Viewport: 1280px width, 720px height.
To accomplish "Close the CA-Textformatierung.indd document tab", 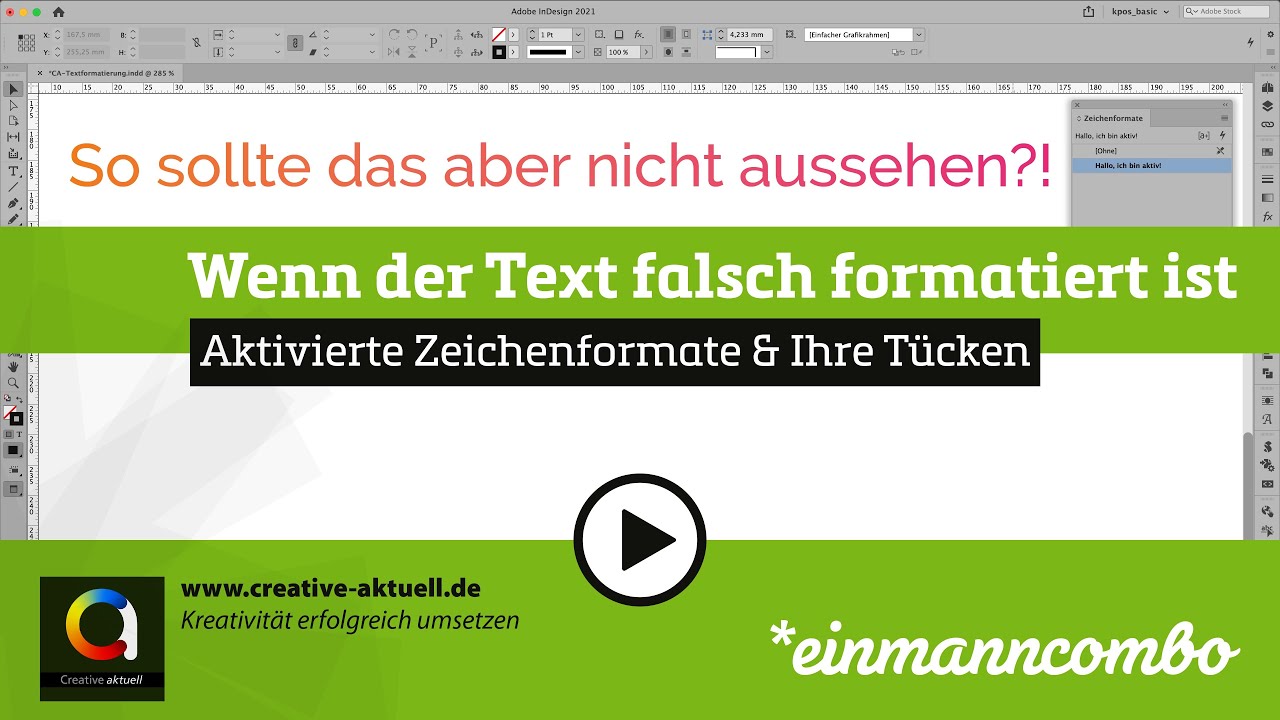I will point(40,73).
